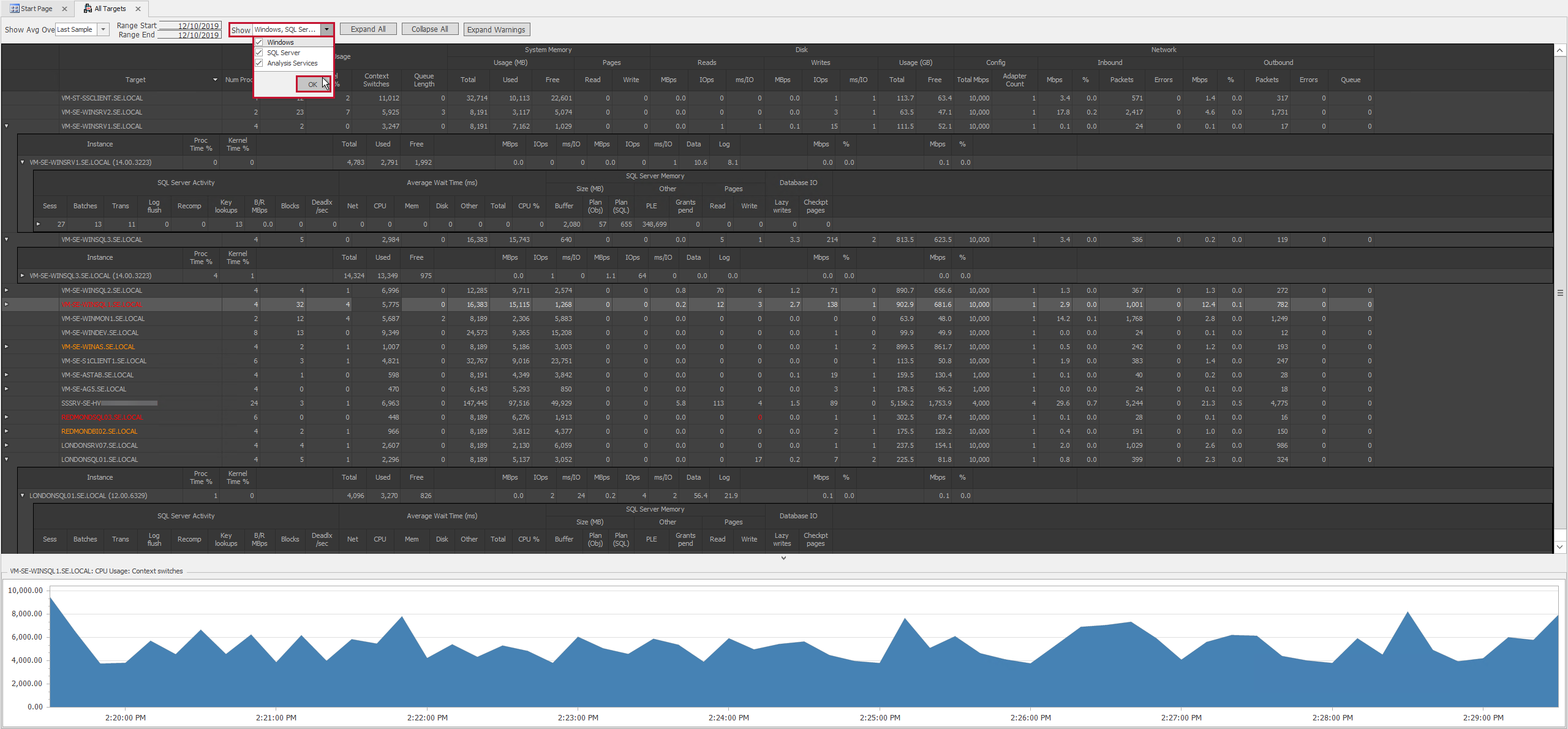
Task: Open the Target column filter arrow
Action: coord(214,80)
